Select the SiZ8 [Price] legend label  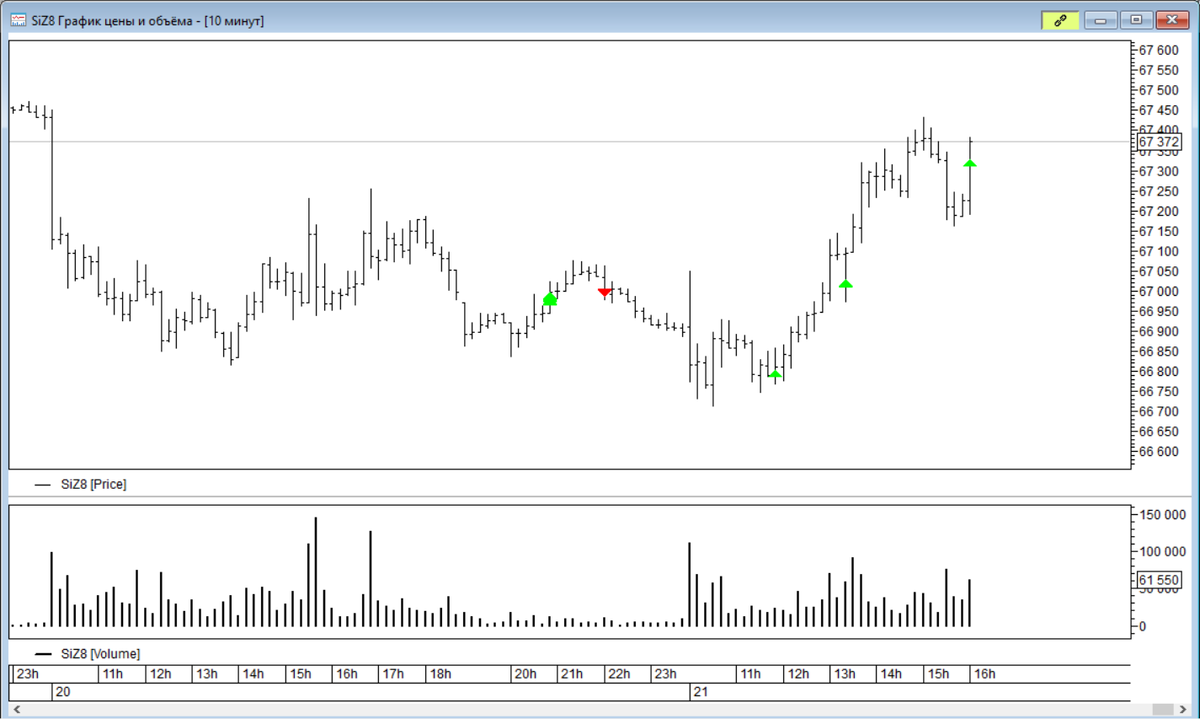coord(93,484)
